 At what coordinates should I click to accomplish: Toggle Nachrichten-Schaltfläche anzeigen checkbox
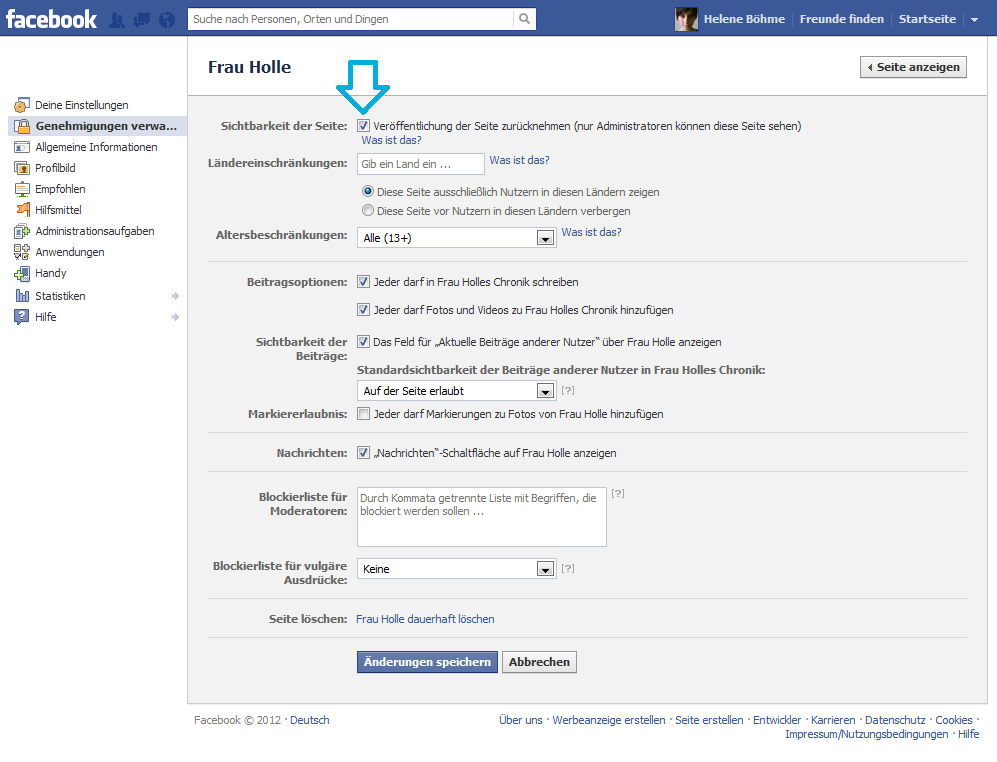(x=363, y=452)
